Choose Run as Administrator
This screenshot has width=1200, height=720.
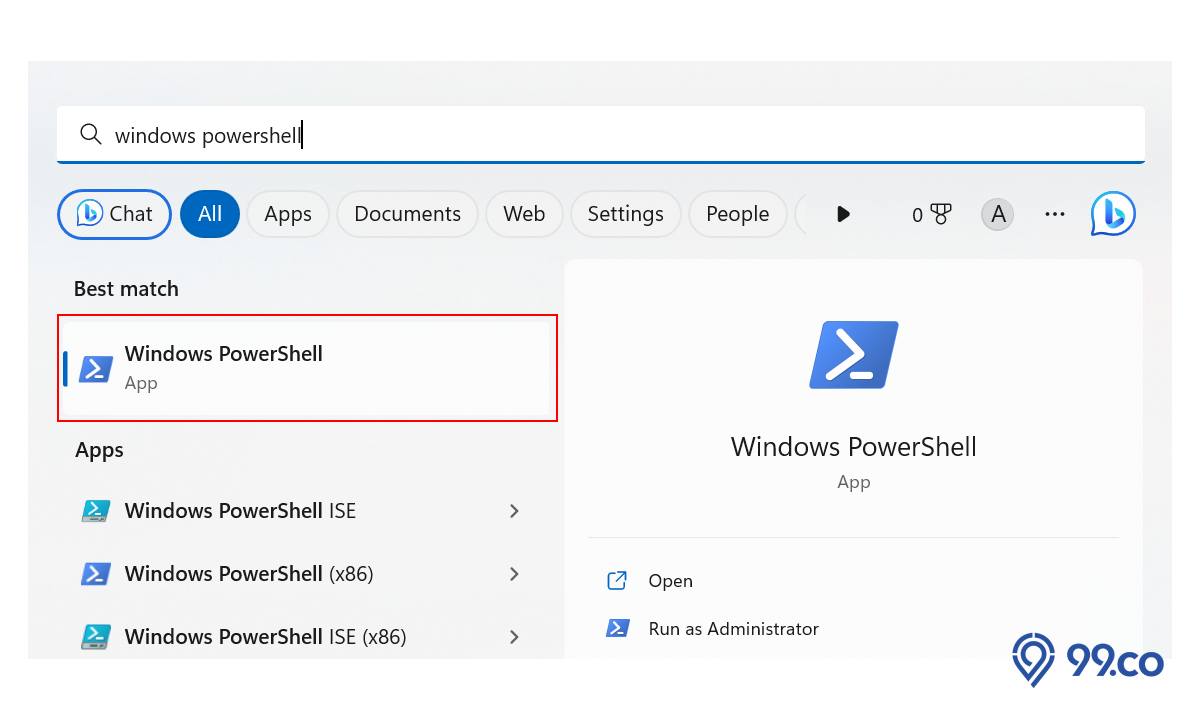point(733,629)
